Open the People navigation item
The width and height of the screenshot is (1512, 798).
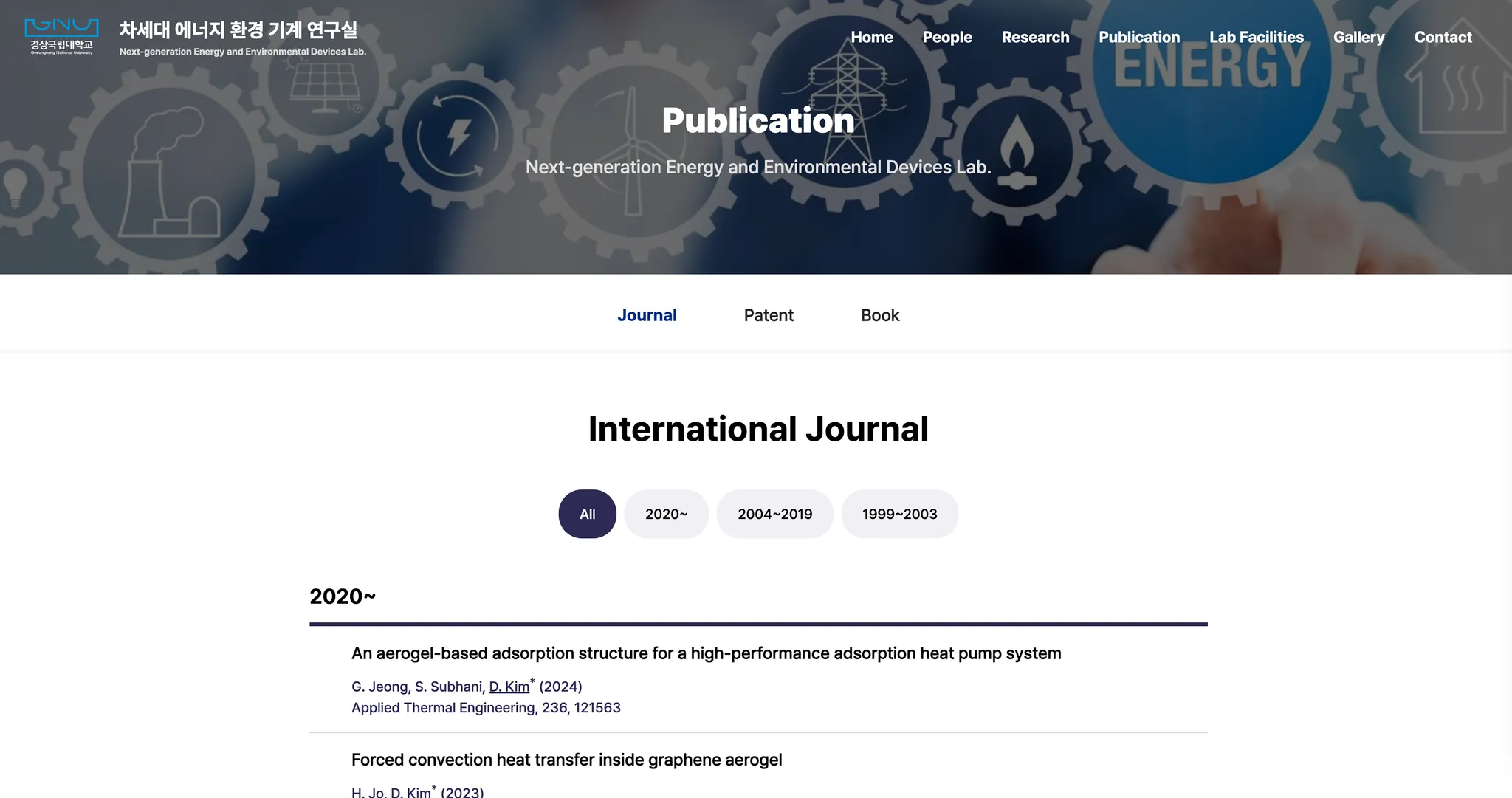click(x=946, y=37)
